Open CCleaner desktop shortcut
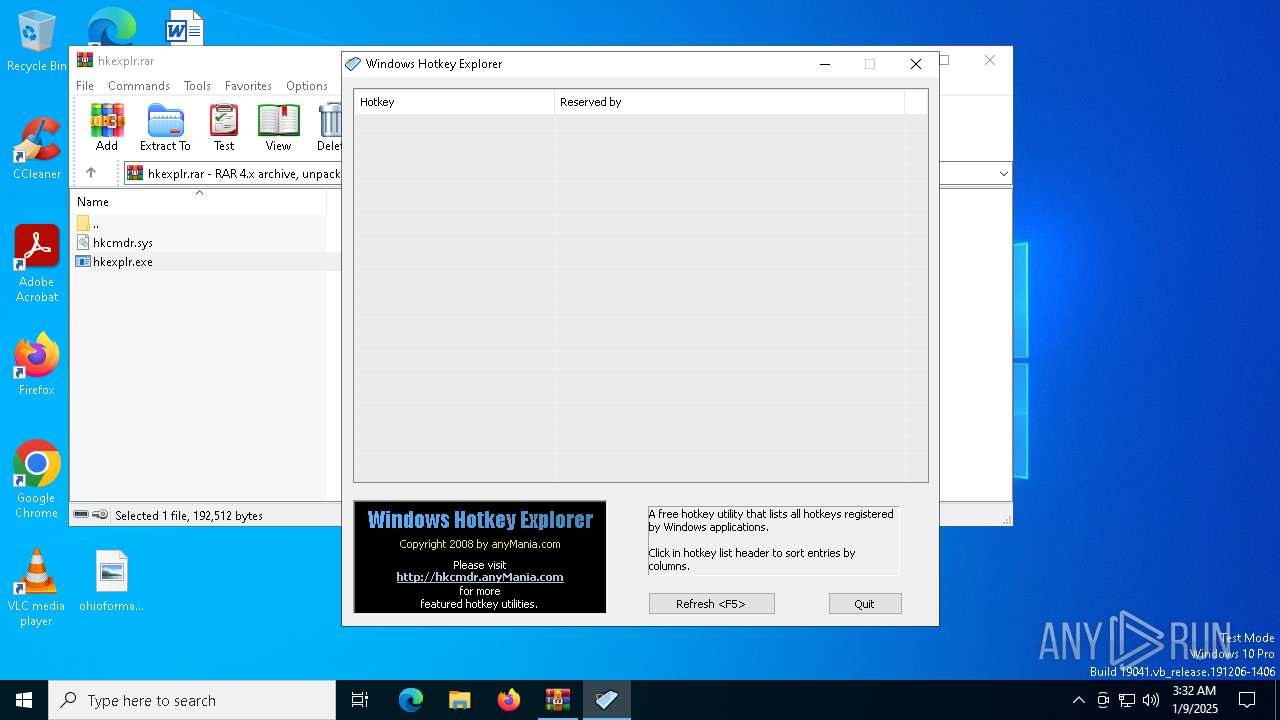The width and height of the screenshot is (1280, 720). pyautogui.click(x=37, y=148)
